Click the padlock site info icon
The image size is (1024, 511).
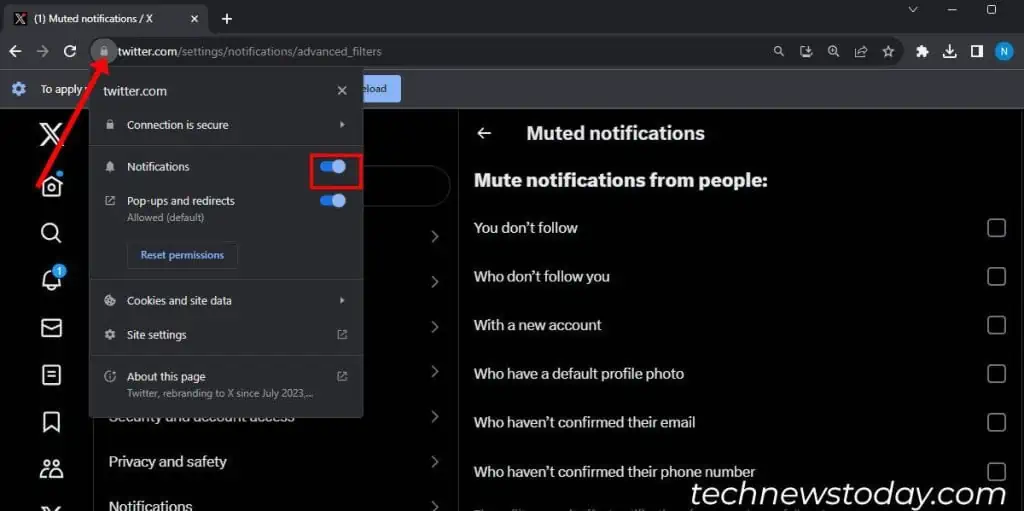pos(103,51)
